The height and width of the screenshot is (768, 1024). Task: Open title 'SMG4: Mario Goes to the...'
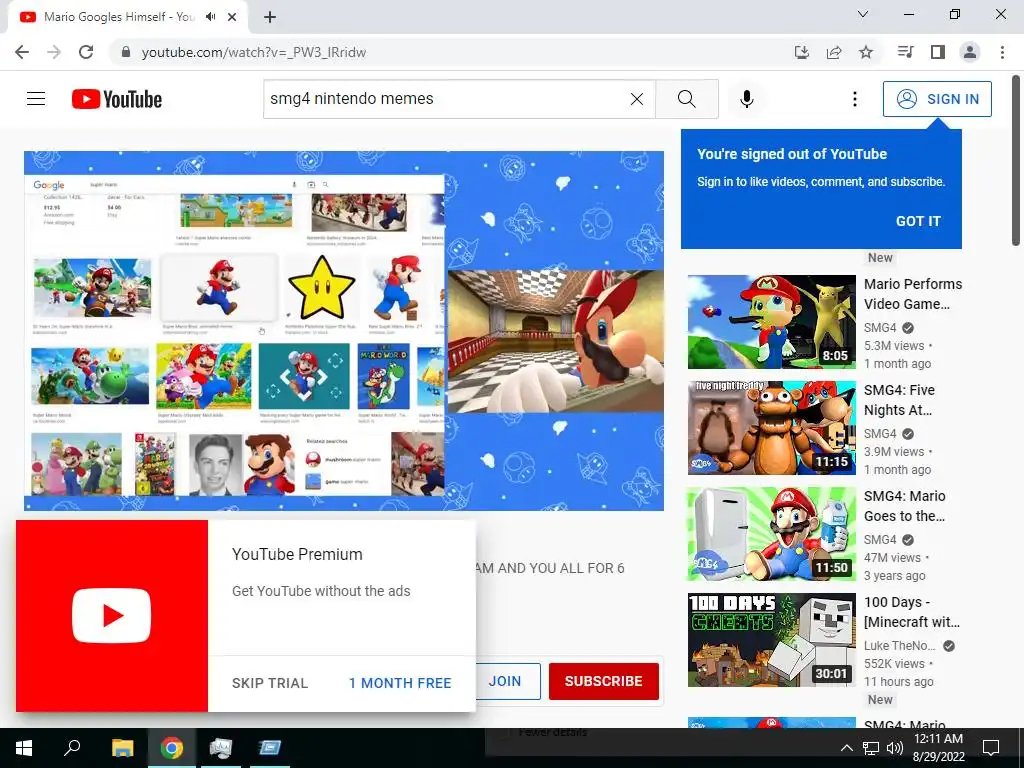[904, 505]
